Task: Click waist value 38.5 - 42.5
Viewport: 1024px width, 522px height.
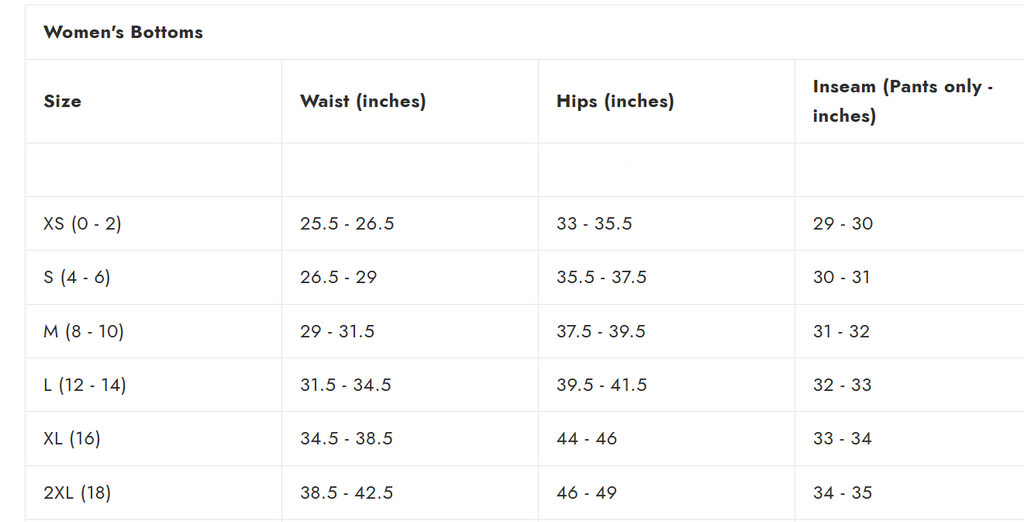Action: pyautogui.click(x=346, y=492)
